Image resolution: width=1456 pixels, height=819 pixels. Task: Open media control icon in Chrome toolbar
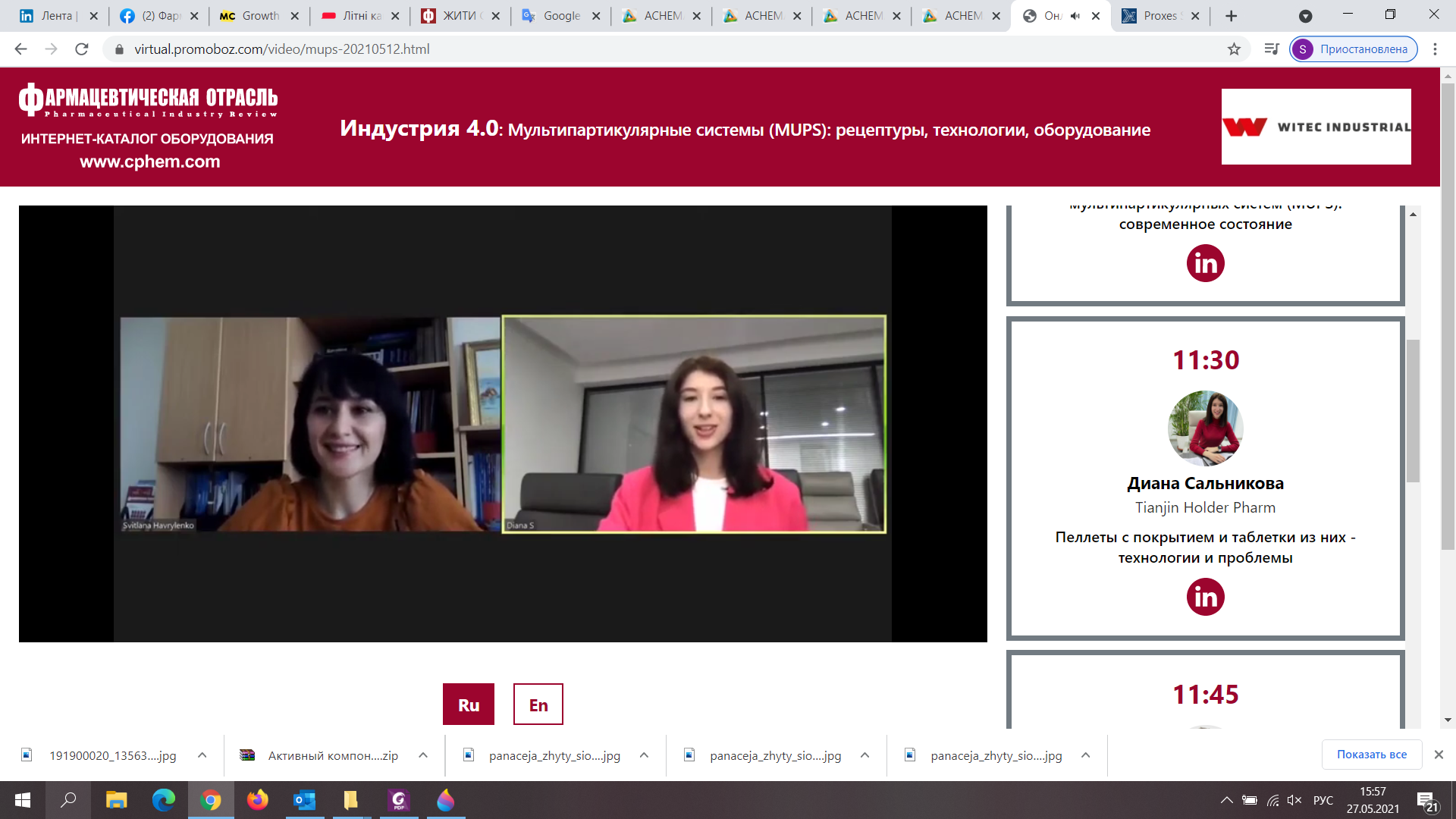tap(1272, 49)
